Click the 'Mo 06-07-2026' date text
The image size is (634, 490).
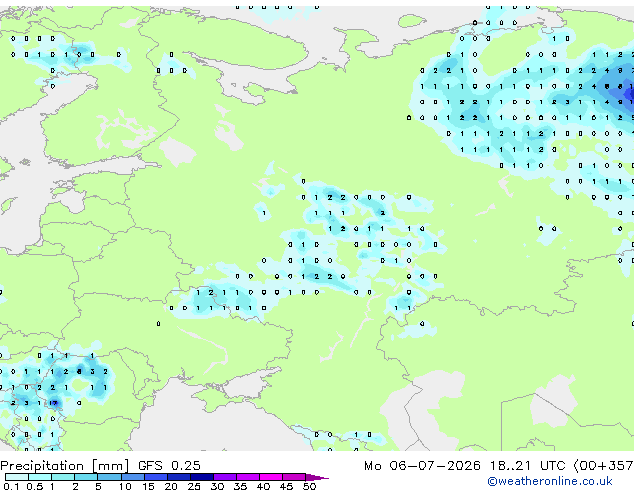pyautogui.click(x=422, y=466)
